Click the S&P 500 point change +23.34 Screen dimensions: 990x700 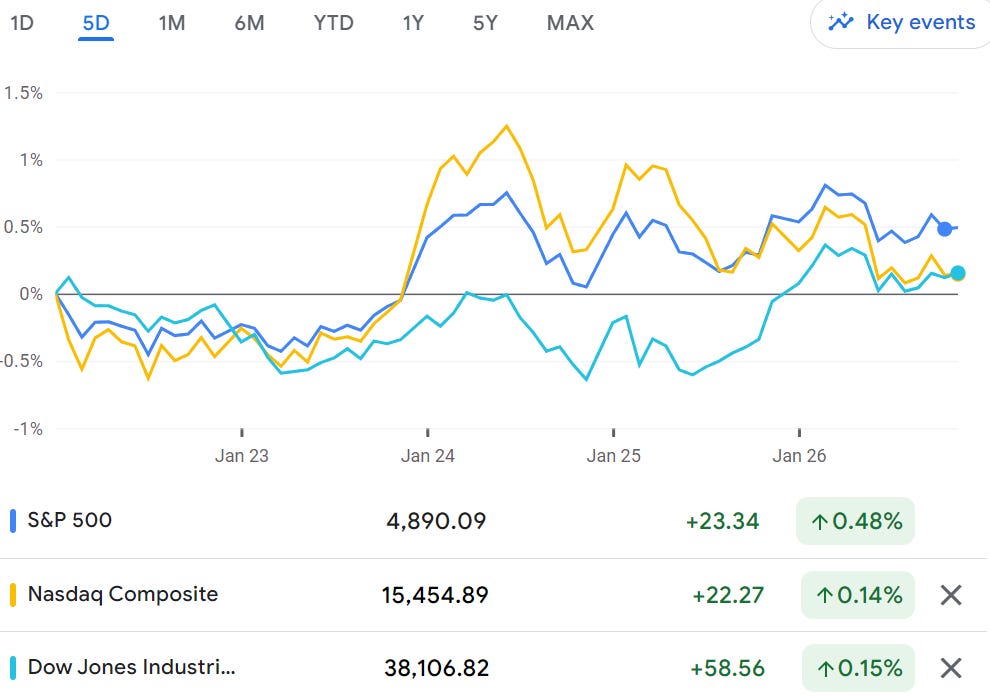tap(722, 521)
